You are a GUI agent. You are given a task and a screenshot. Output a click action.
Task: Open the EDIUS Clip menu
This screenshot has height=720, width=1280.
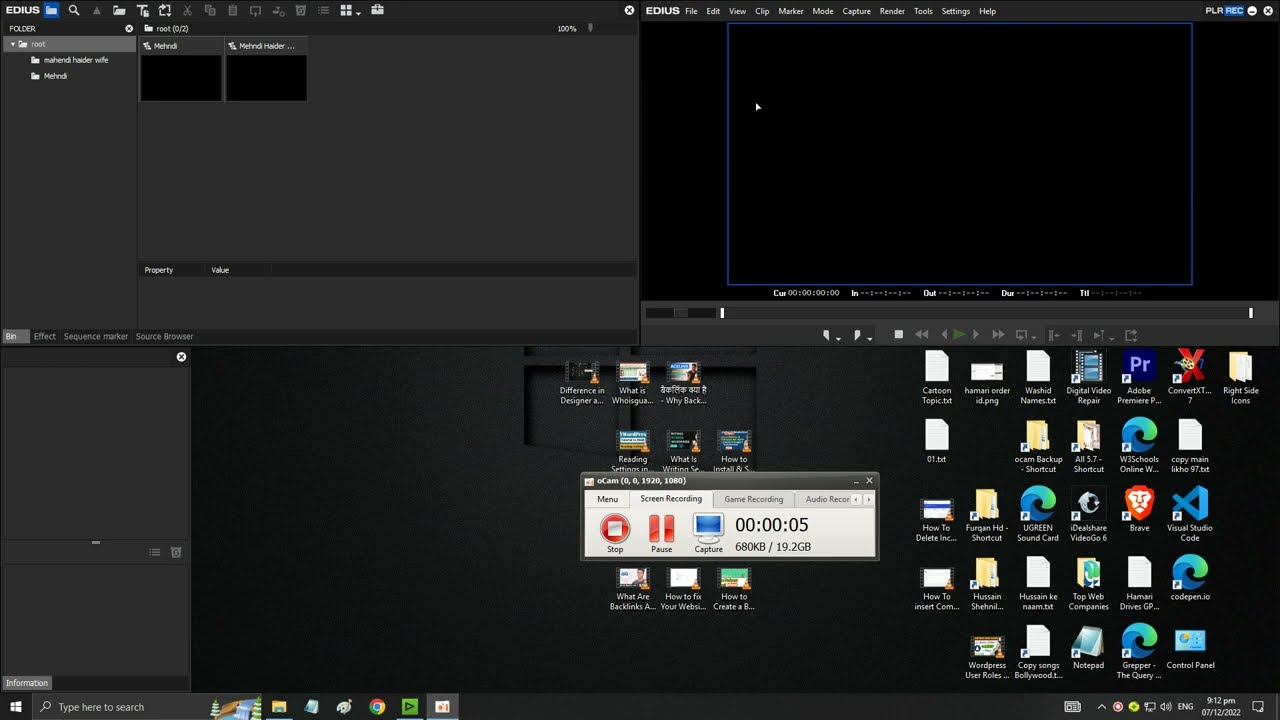762,11
